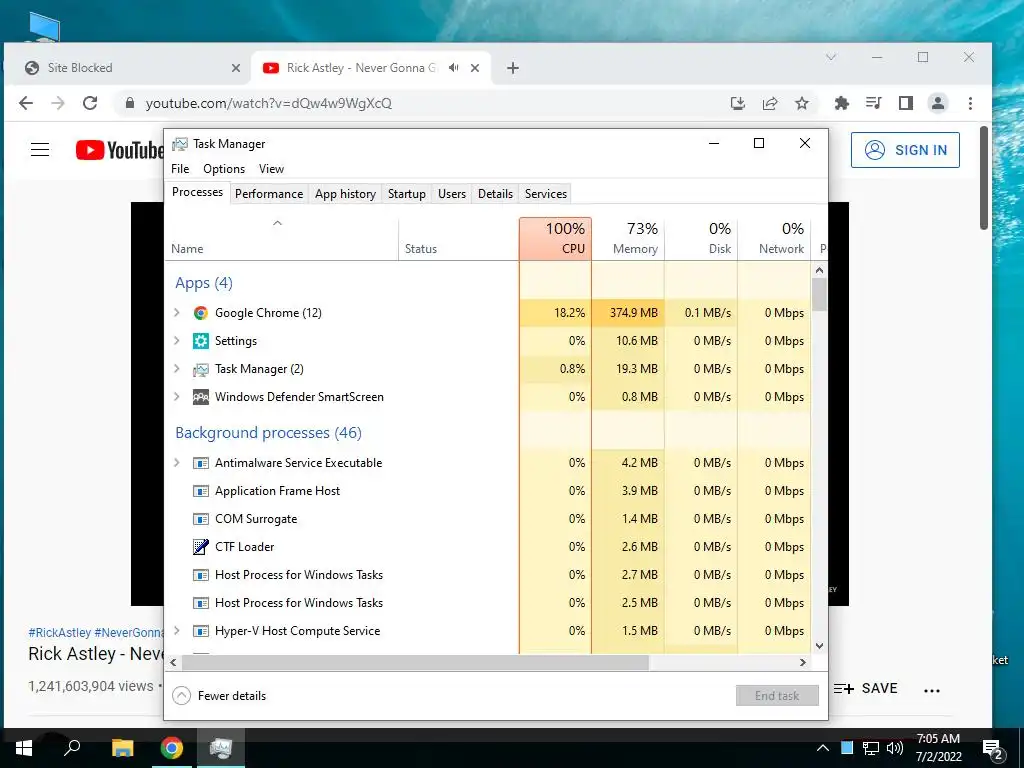Open a new Chrome tab
Image resolution: width=1024 pixels, height=768 pixels.
513,68
